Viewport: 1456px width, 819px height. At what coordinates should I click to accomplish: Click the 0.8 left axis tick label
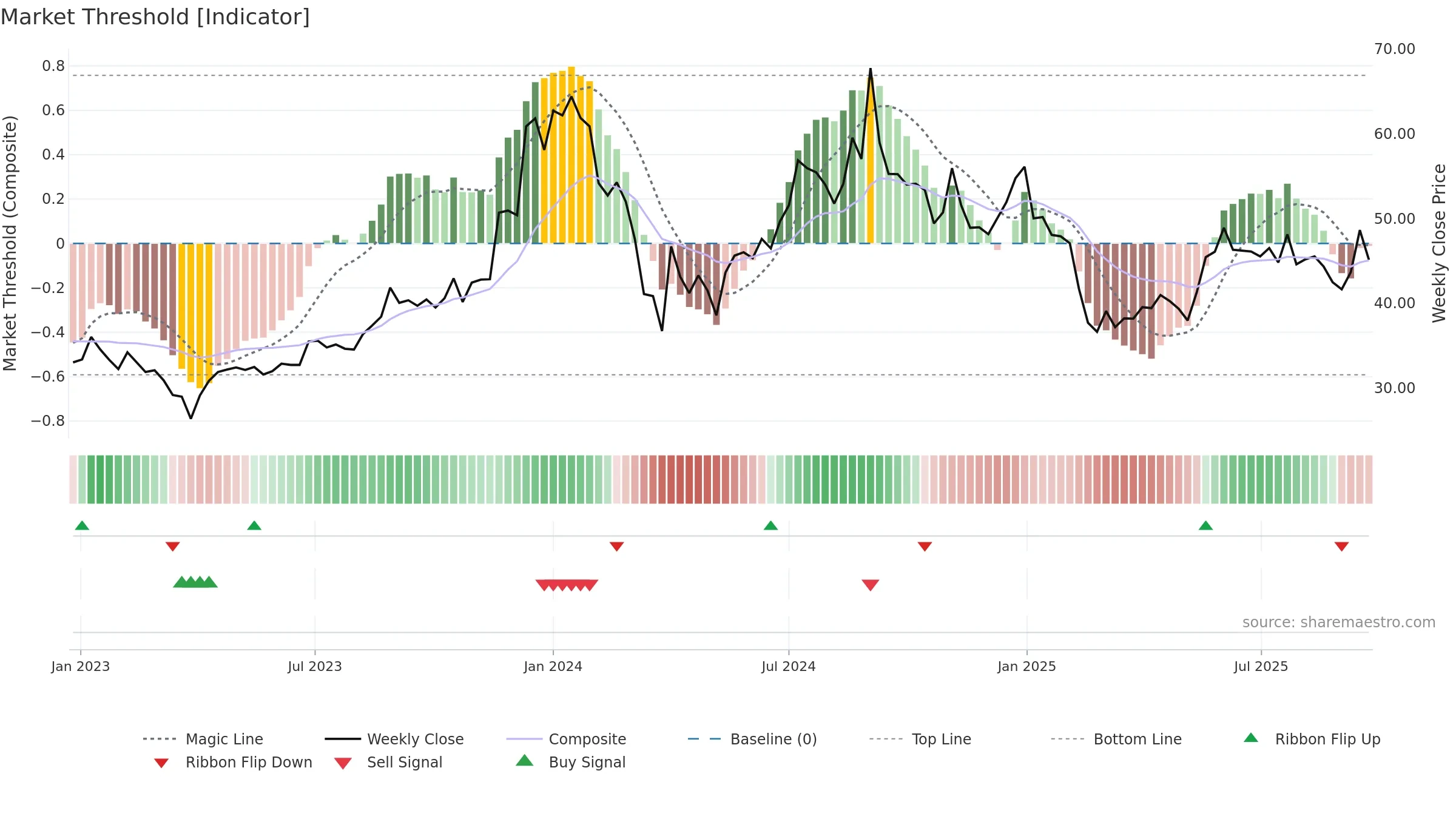pyautogui.click(x=53, y=66)
